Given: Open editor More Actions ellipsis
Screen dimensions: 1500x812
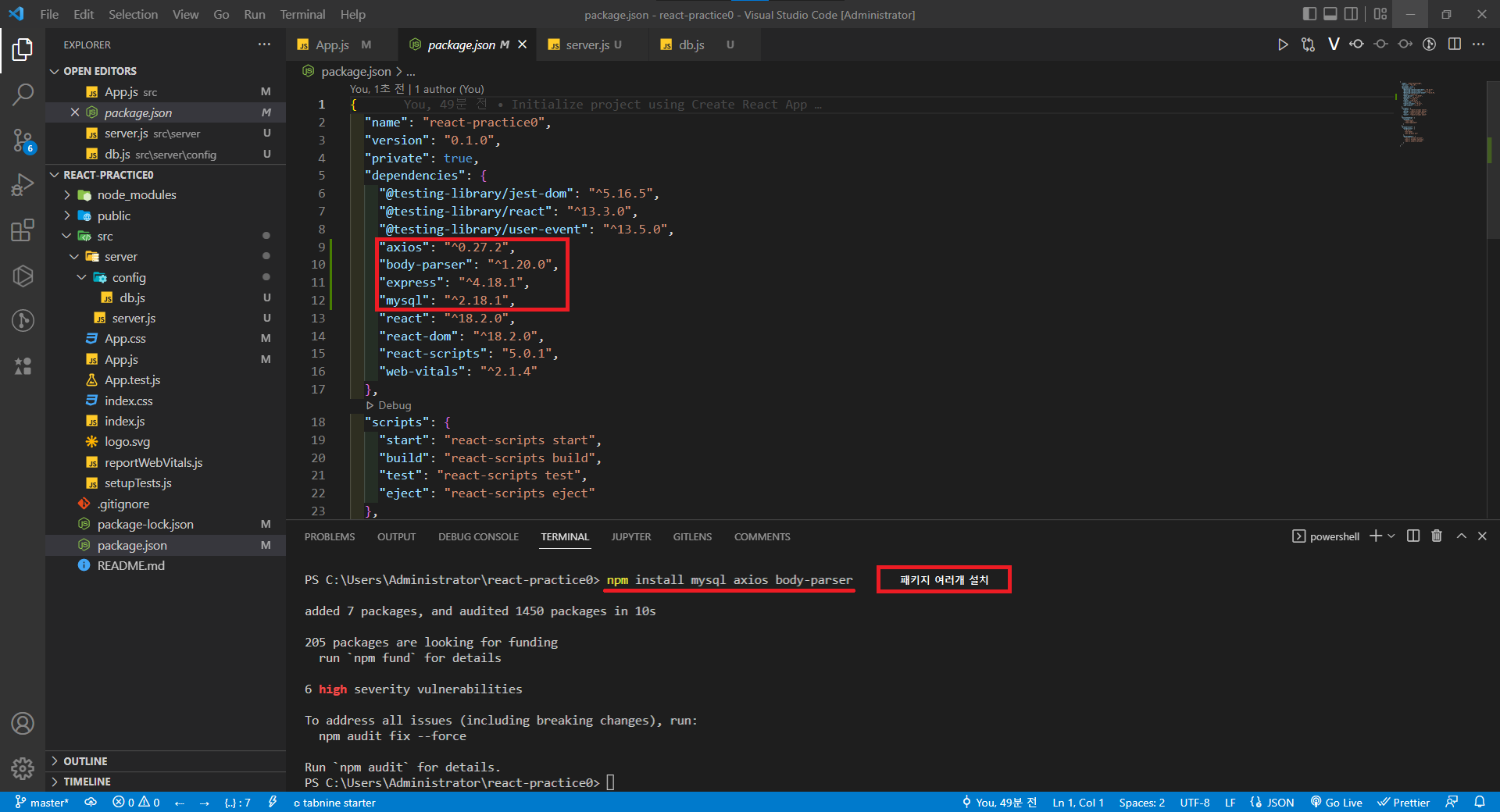Looking at the screenshot, I should pyautogui.click(x=1478, y=45).
